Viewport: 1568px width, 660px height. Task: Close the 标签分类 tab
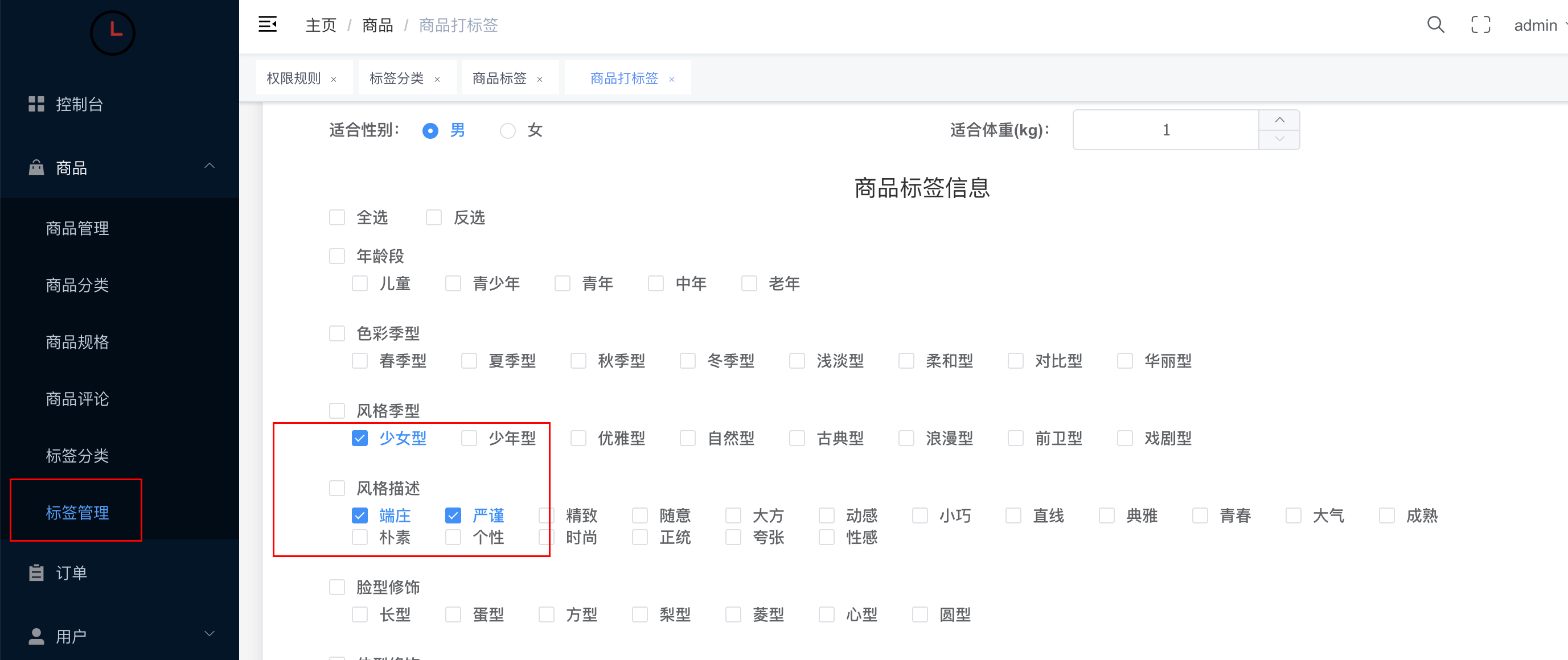[437, 79]
